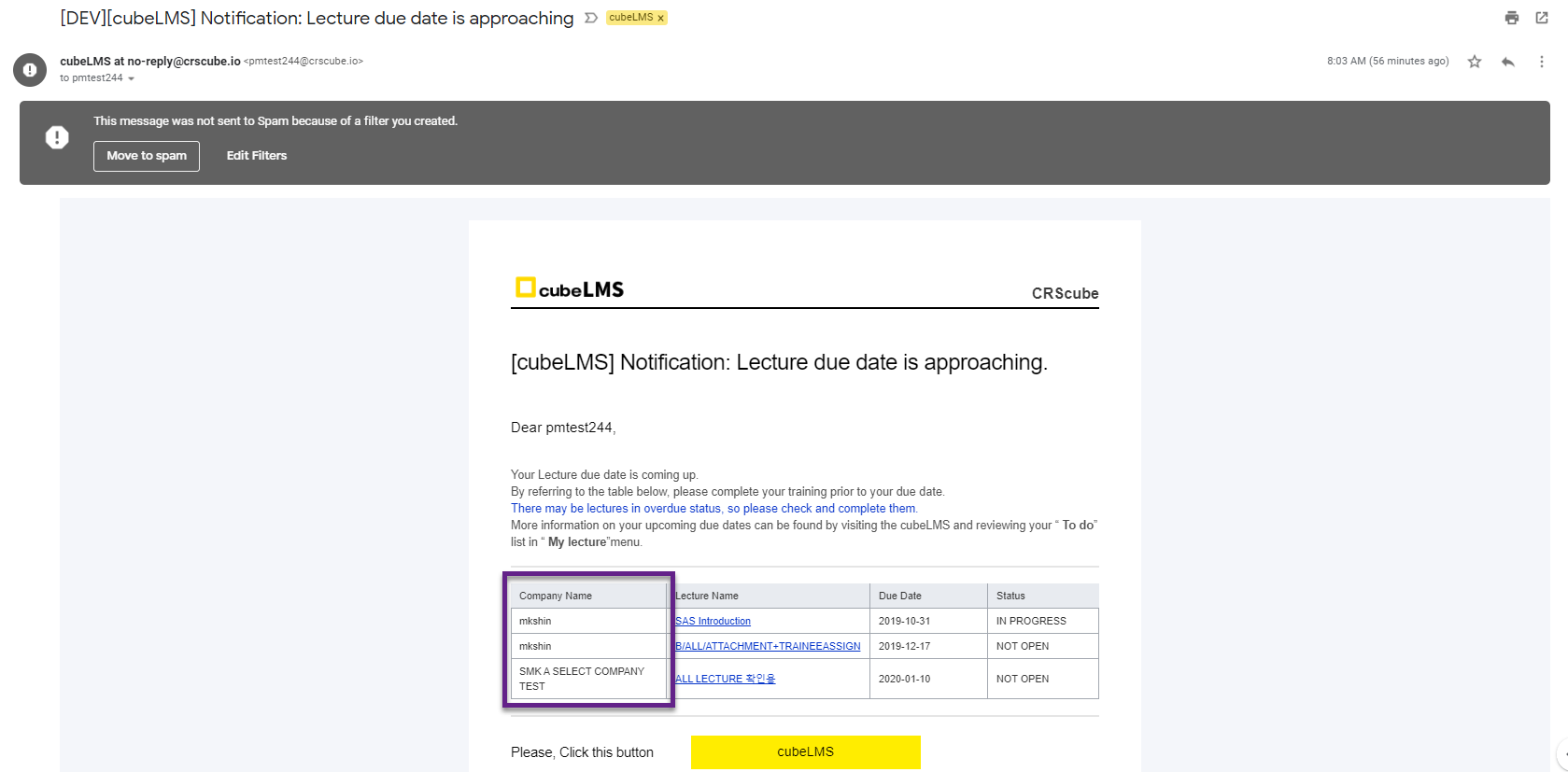1568x772 pixels.
Task: Toggle the importance marker beside the subject
Action: click(x=590, y=18)
